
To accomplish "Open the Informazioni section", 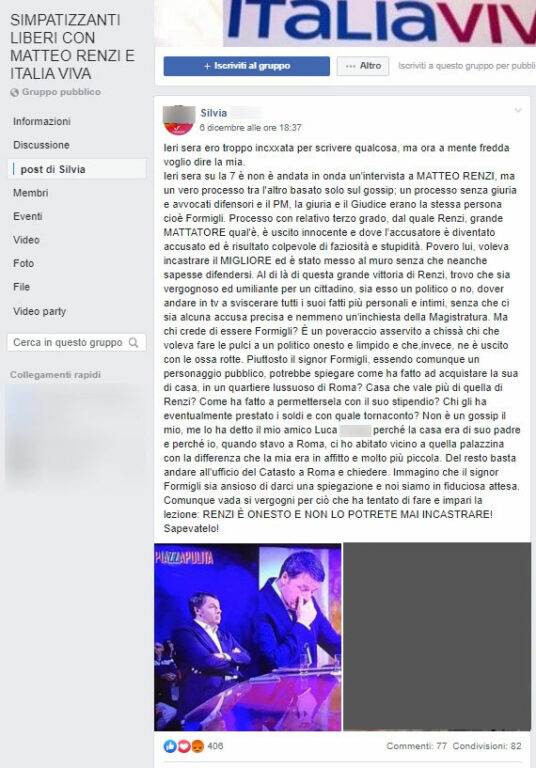I will (42, 121).
